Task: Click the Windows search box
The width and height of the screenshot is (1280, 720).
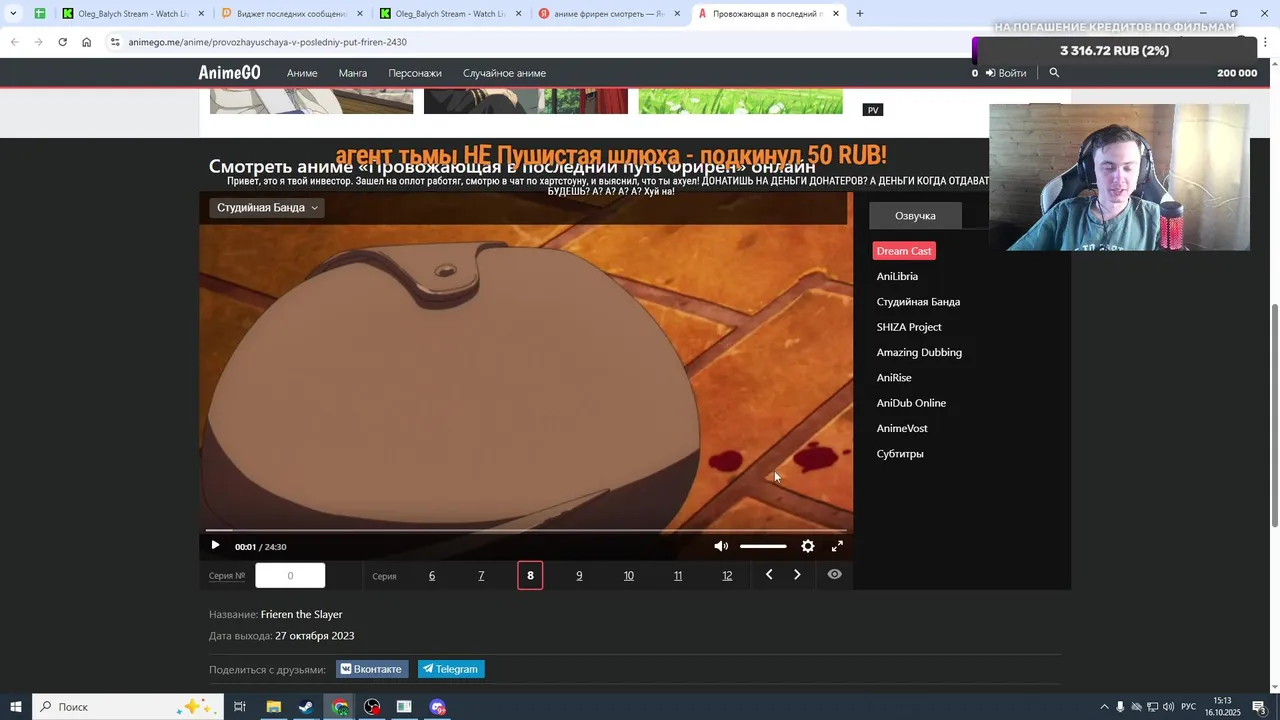Action: [x=128, y=707]
